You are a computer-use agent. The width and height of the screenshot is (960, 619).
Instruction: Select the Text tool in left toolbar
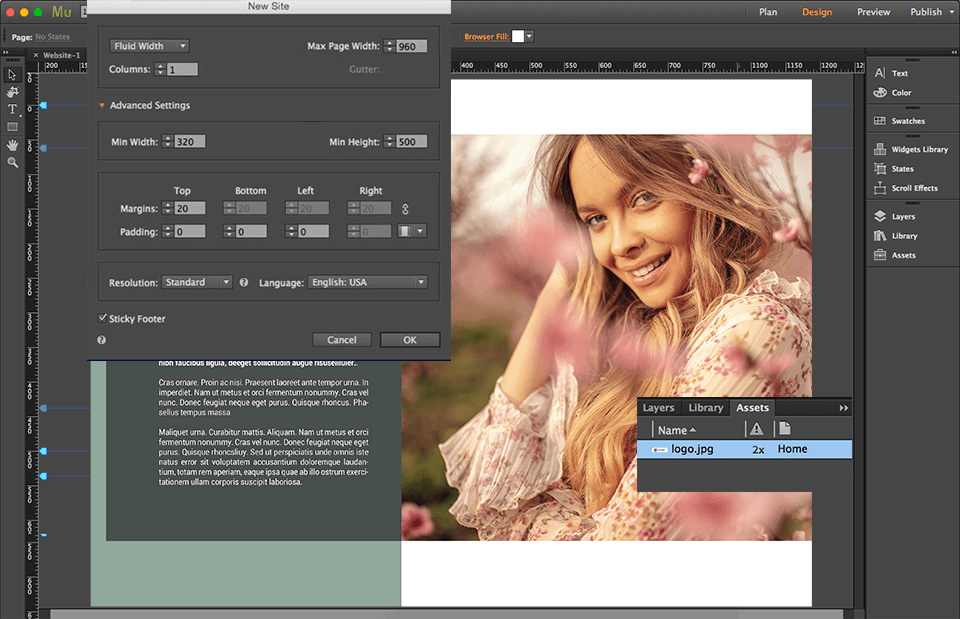point(13,109)
